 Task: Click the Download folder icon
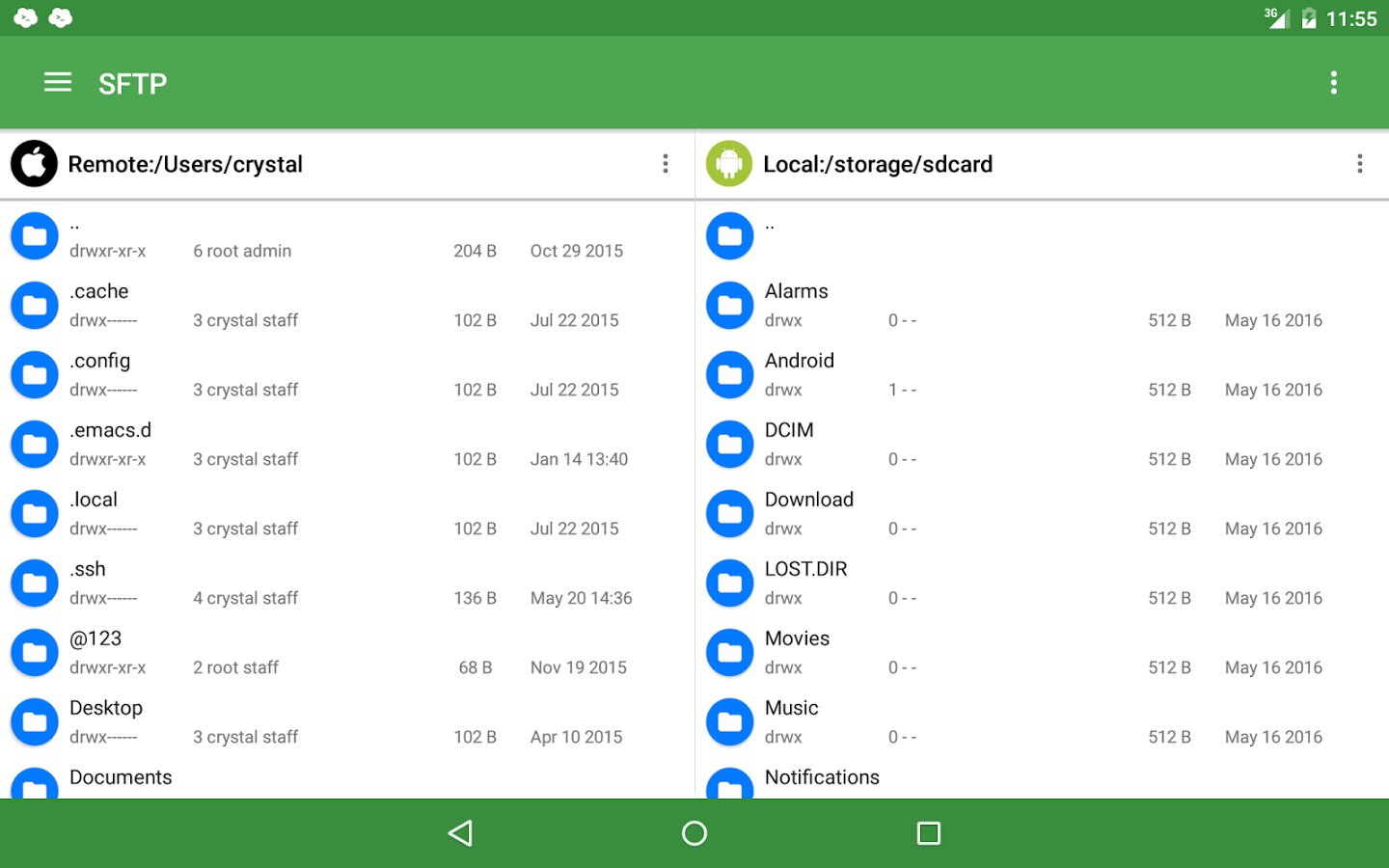click(x=730, y=514)
